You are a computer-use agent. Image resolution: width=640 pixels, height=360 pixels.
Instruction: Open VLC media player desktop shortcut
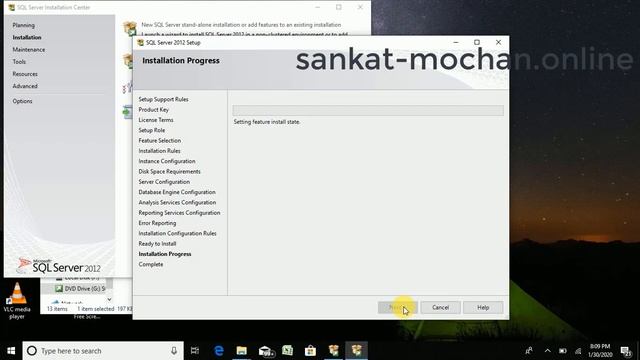pos(17,301)
